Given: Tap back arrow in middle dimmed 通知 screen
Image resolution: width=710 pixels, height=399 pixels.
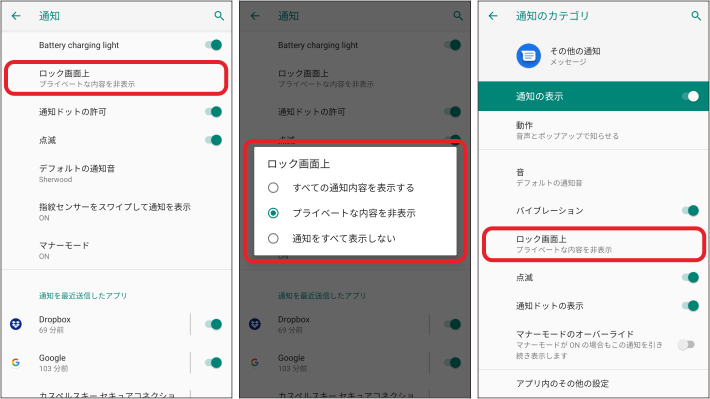Looking at the screenshot, I should click(x=255, y=16).
